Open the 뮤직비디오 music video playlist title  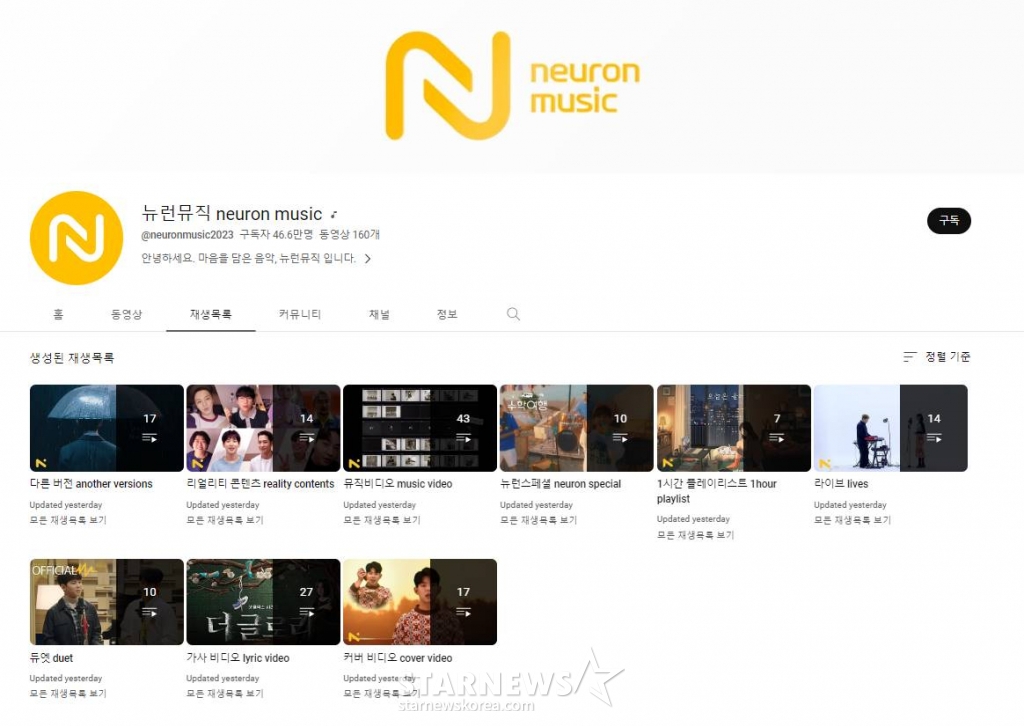click(x=398, y=484)
